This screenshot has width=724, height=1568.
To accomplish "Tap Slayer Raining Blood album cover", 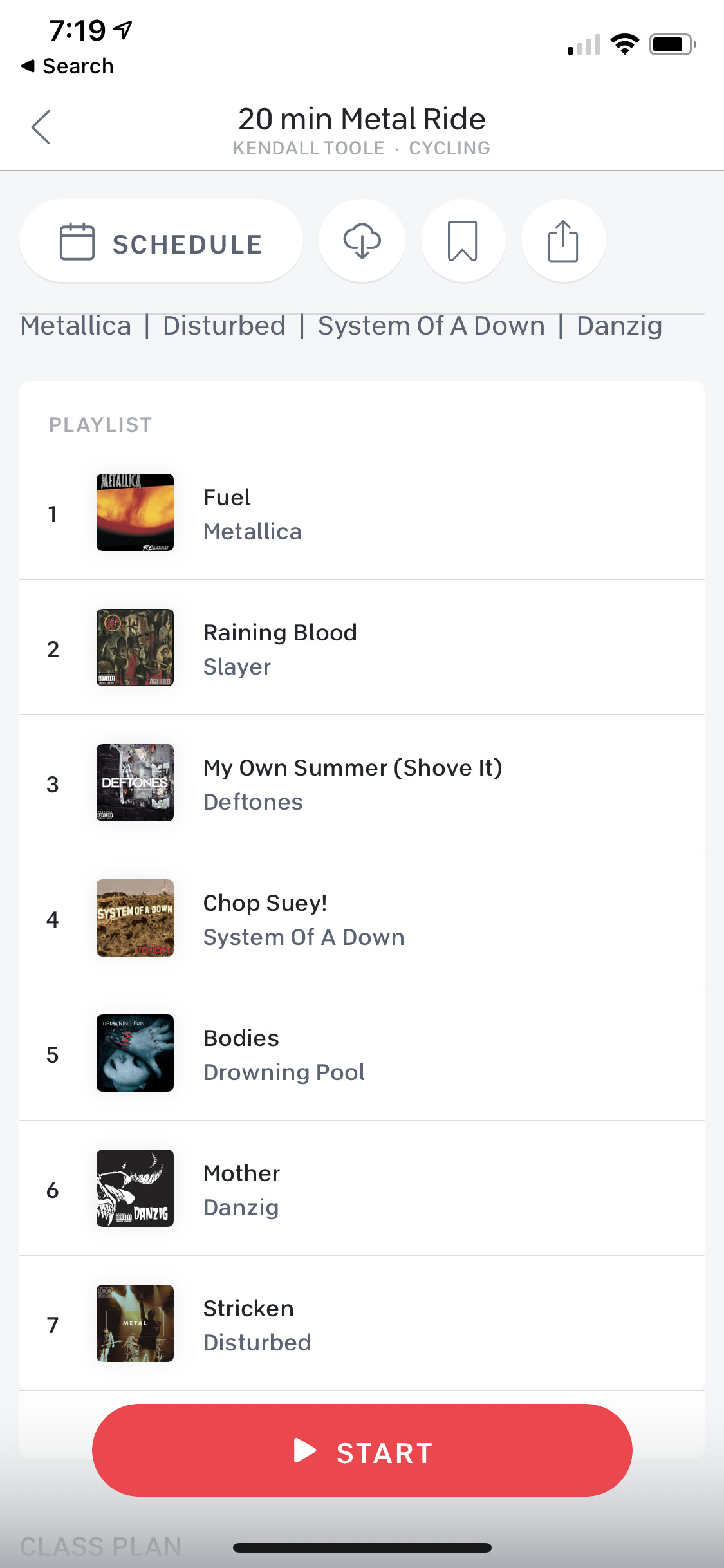I will (135, 648).
